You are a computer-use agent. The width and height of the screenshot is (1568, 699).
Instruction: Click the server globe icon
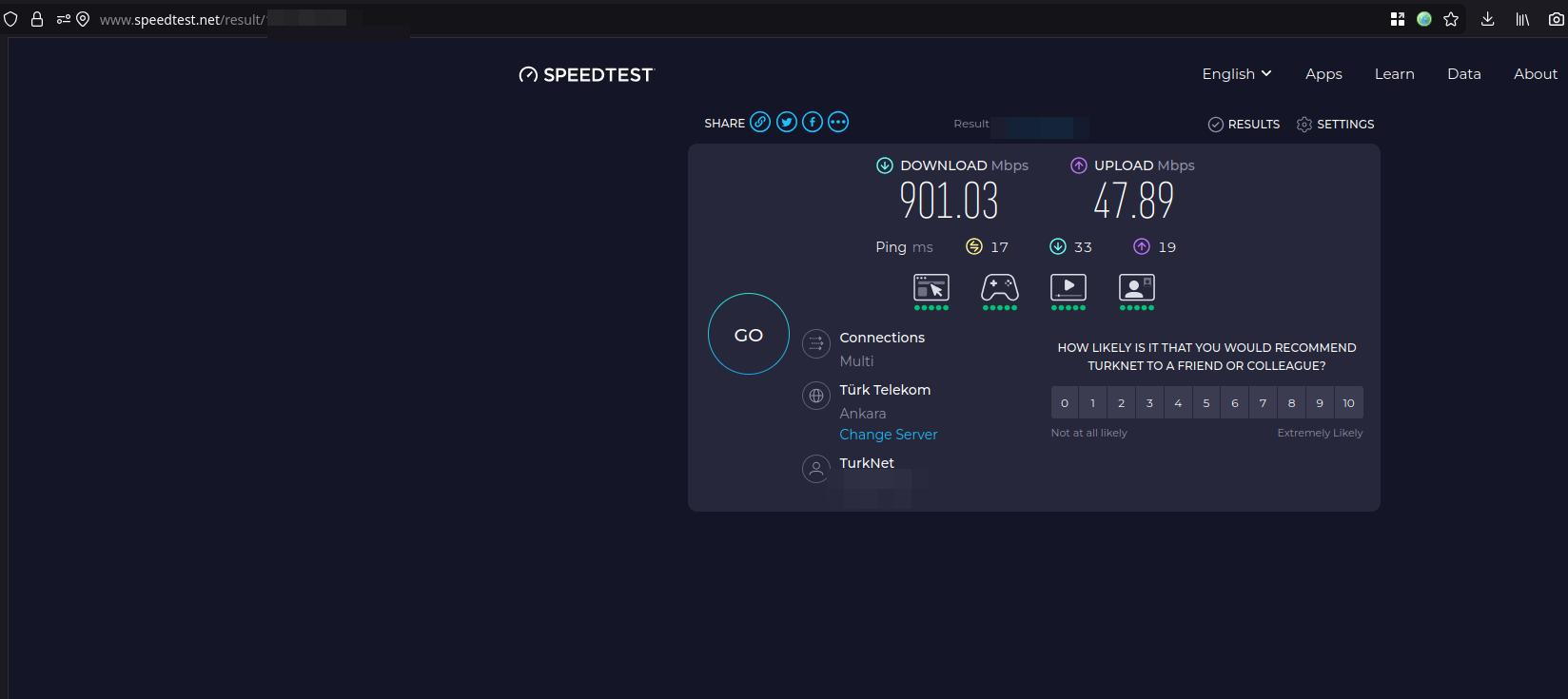816,396
